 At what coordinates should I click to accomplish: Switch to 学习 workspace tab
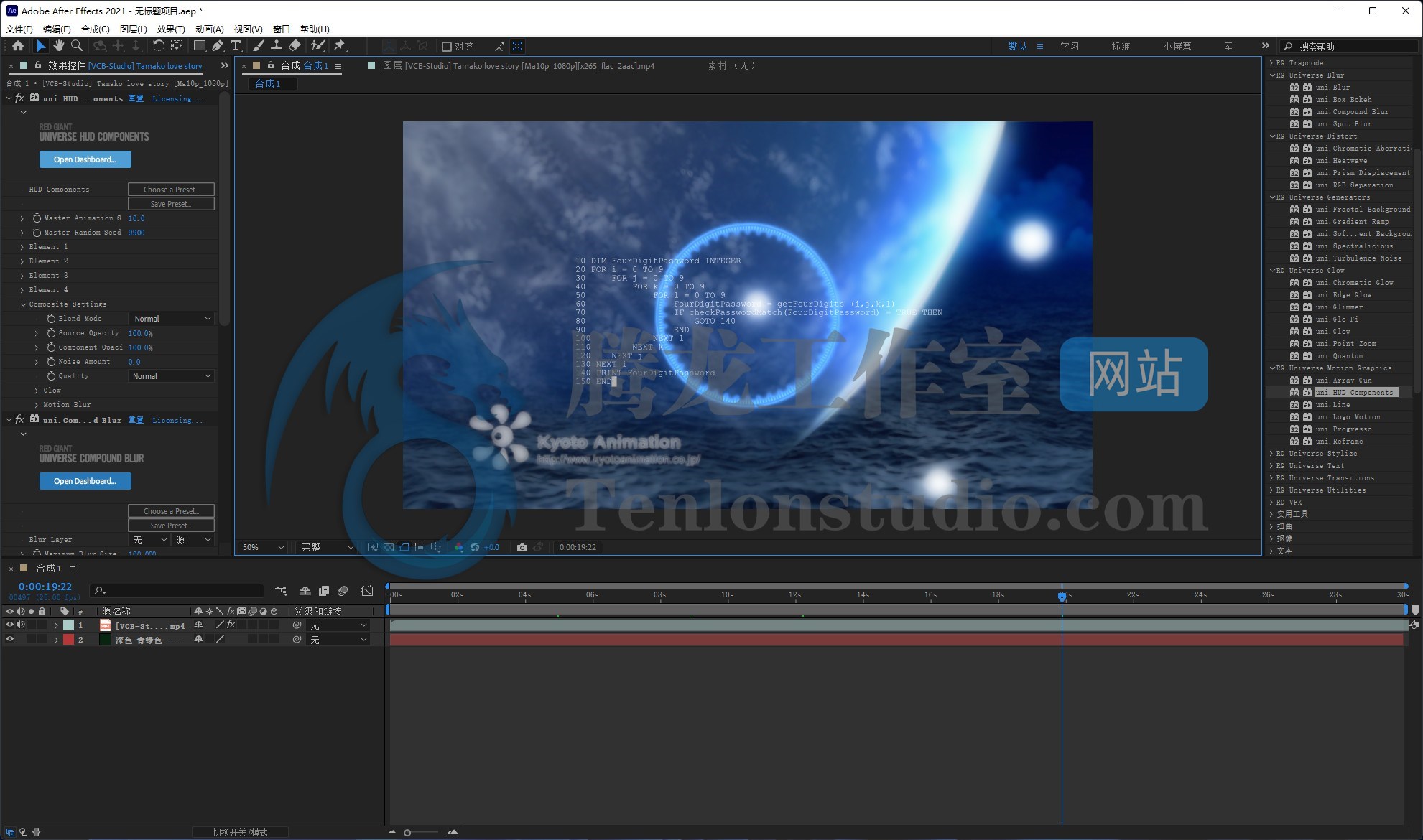tap(1070, 46)
